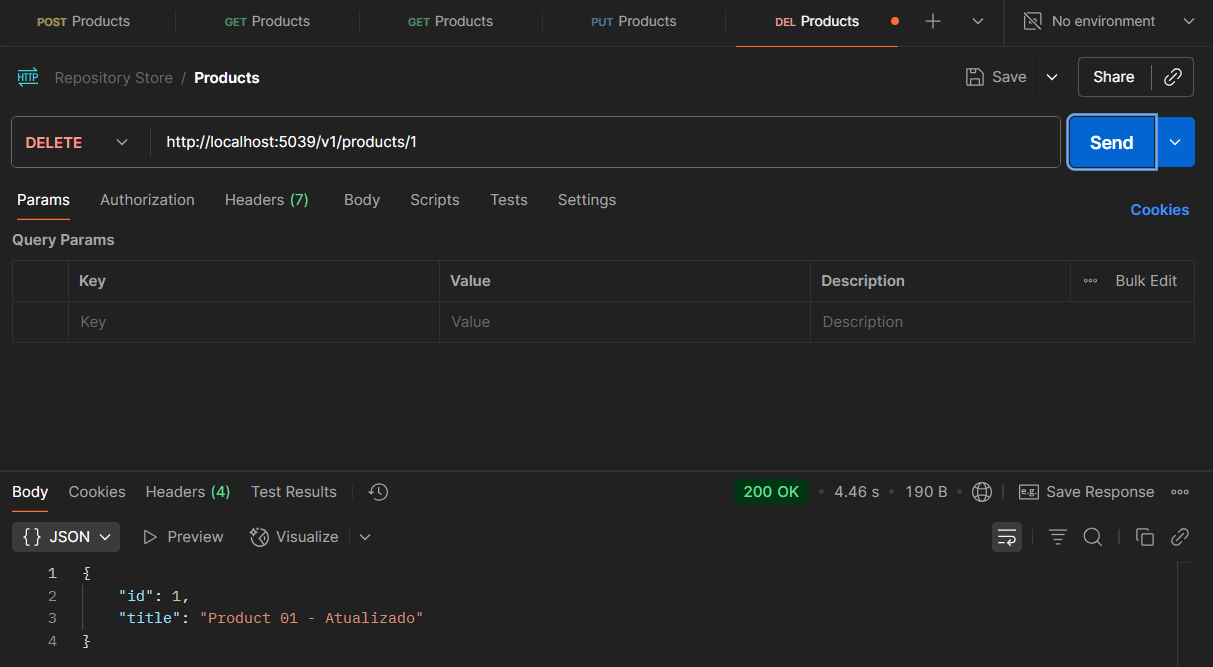Viewport: 1213px width, 667px height.
Task: Select the PUT Products request tab
Action: pyautogui.click(x=633, y=21)
